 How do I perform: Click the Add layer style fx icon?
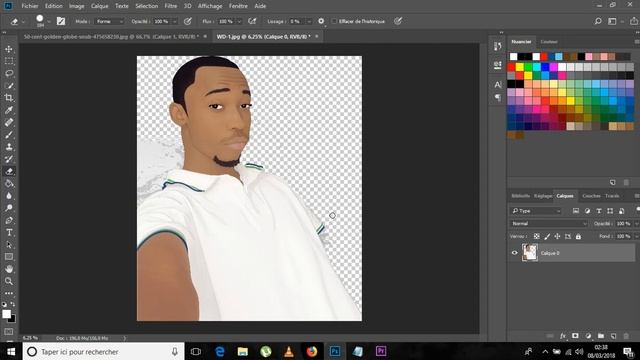click(563, 336)
